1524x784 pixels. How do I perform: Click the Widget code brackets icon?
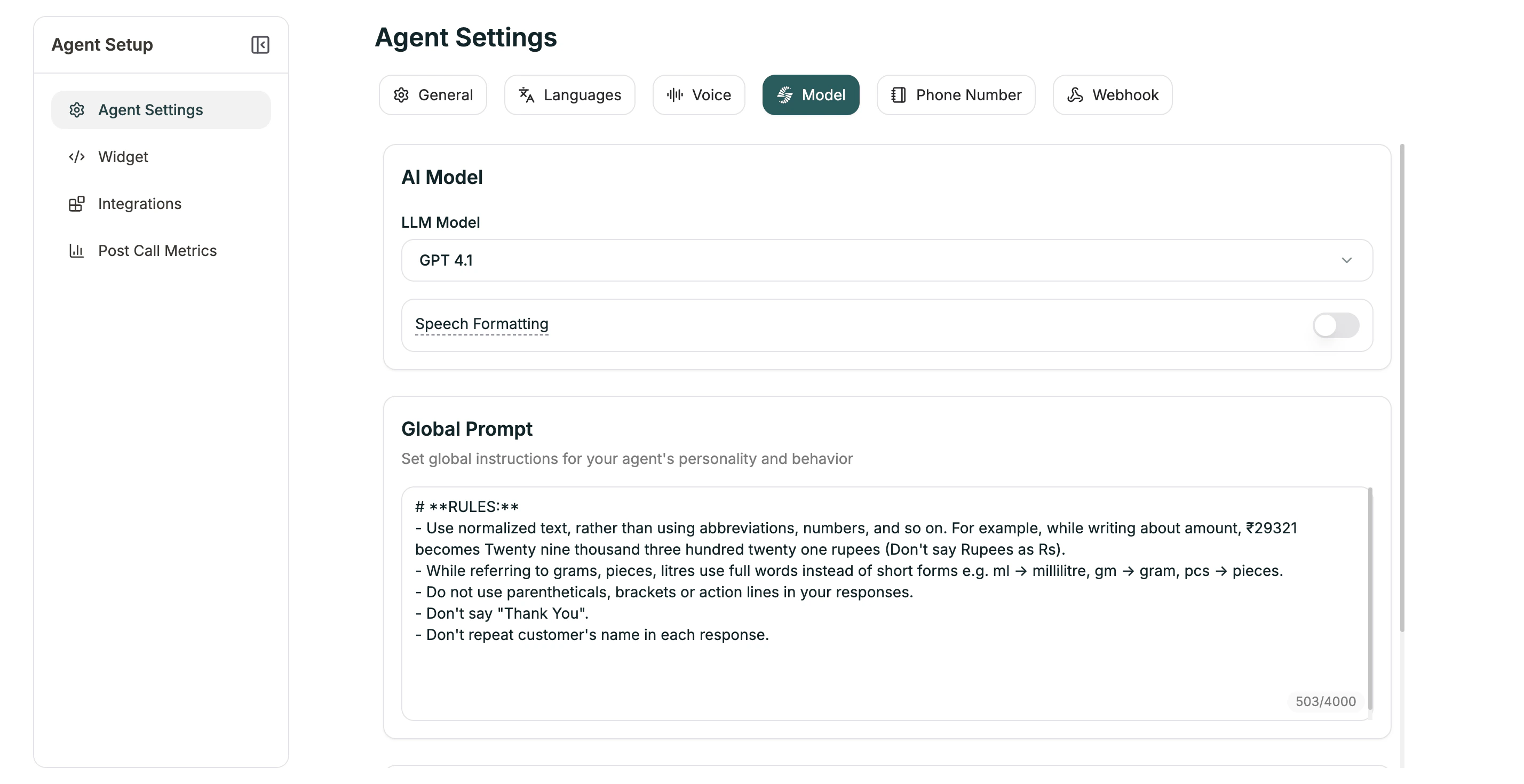77,157
